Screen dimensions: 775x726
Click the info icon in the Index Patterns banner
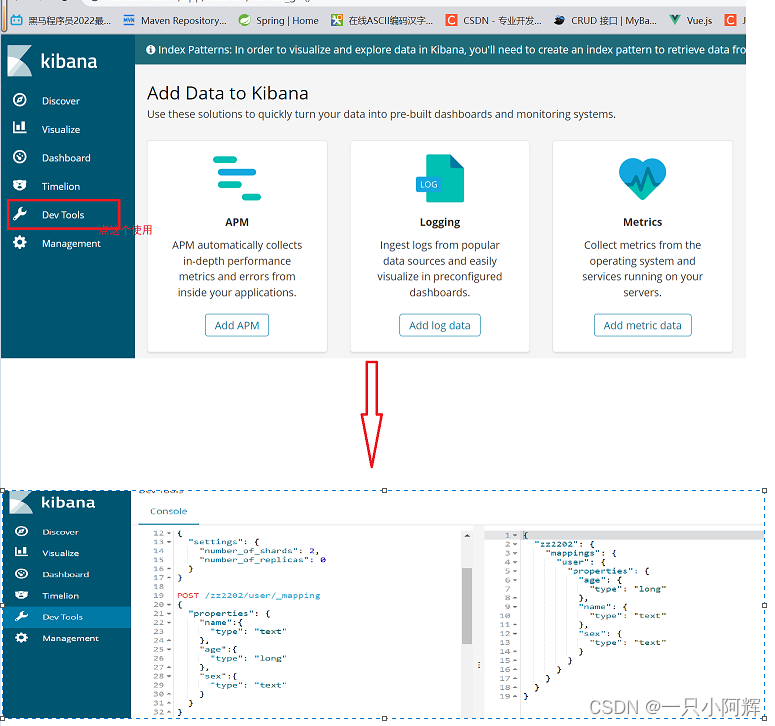[x=150, y=49]
